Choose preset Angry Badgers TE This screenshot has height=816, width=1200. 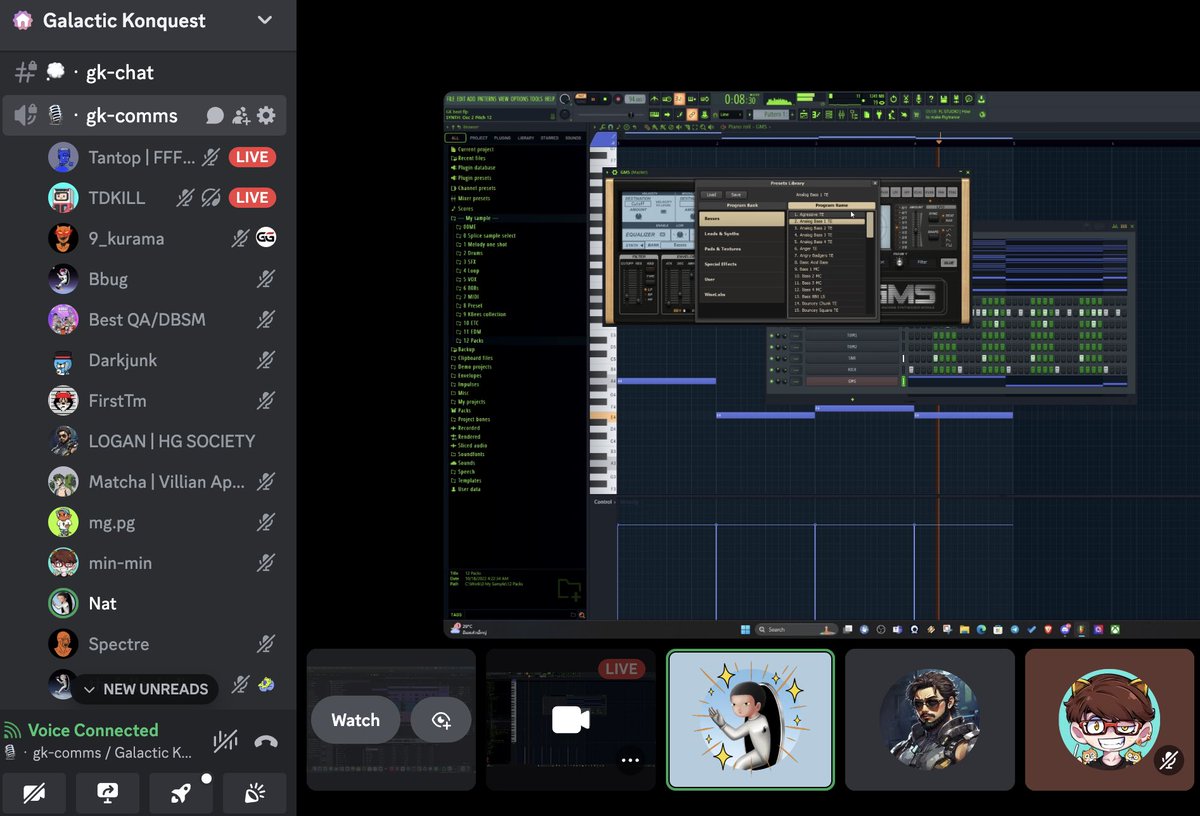[x=827, y=256]
